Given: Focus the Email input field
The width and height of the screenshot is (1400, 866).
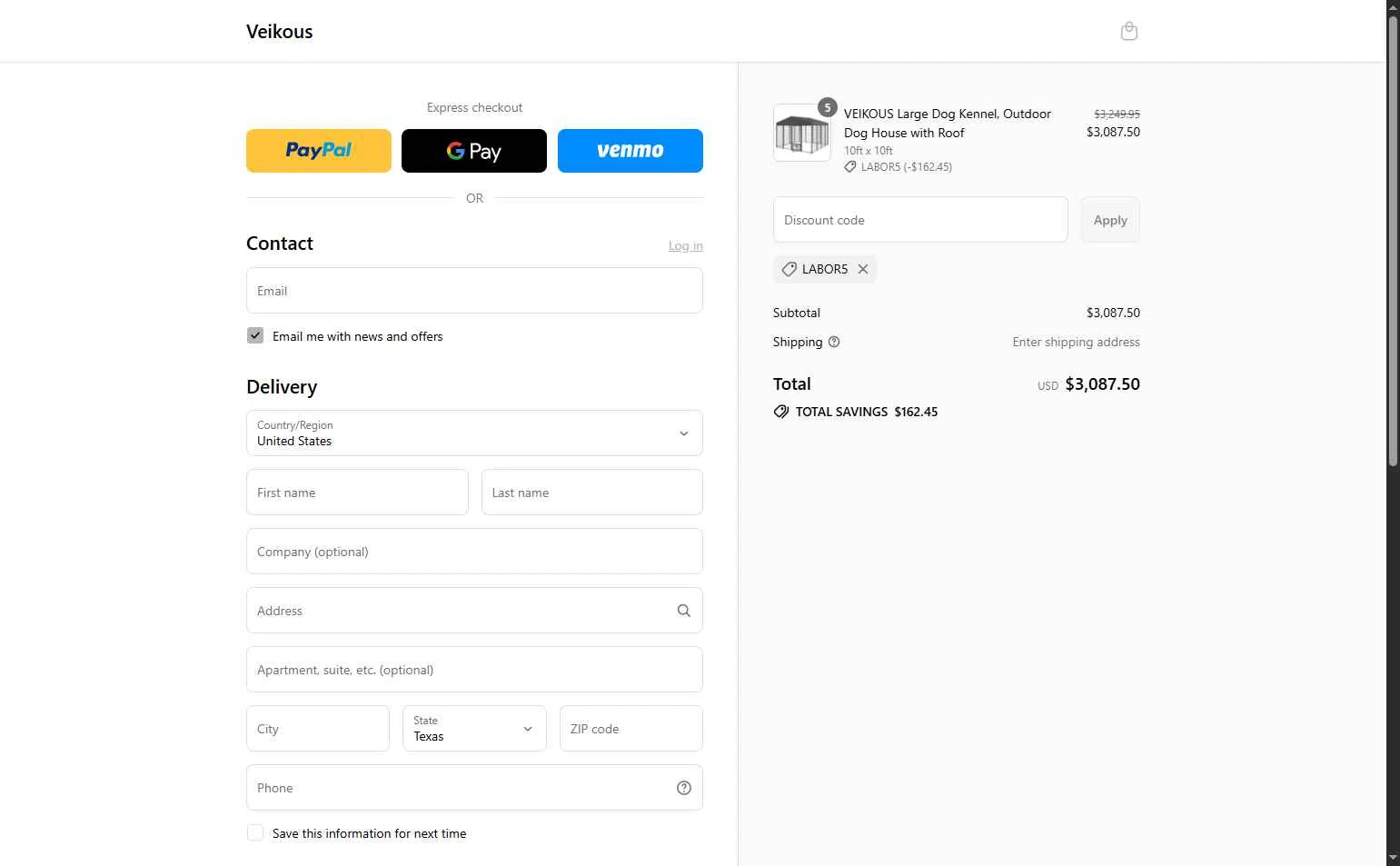Looking at the screenshot, I should pyautogui.click(x=474, y=291).
